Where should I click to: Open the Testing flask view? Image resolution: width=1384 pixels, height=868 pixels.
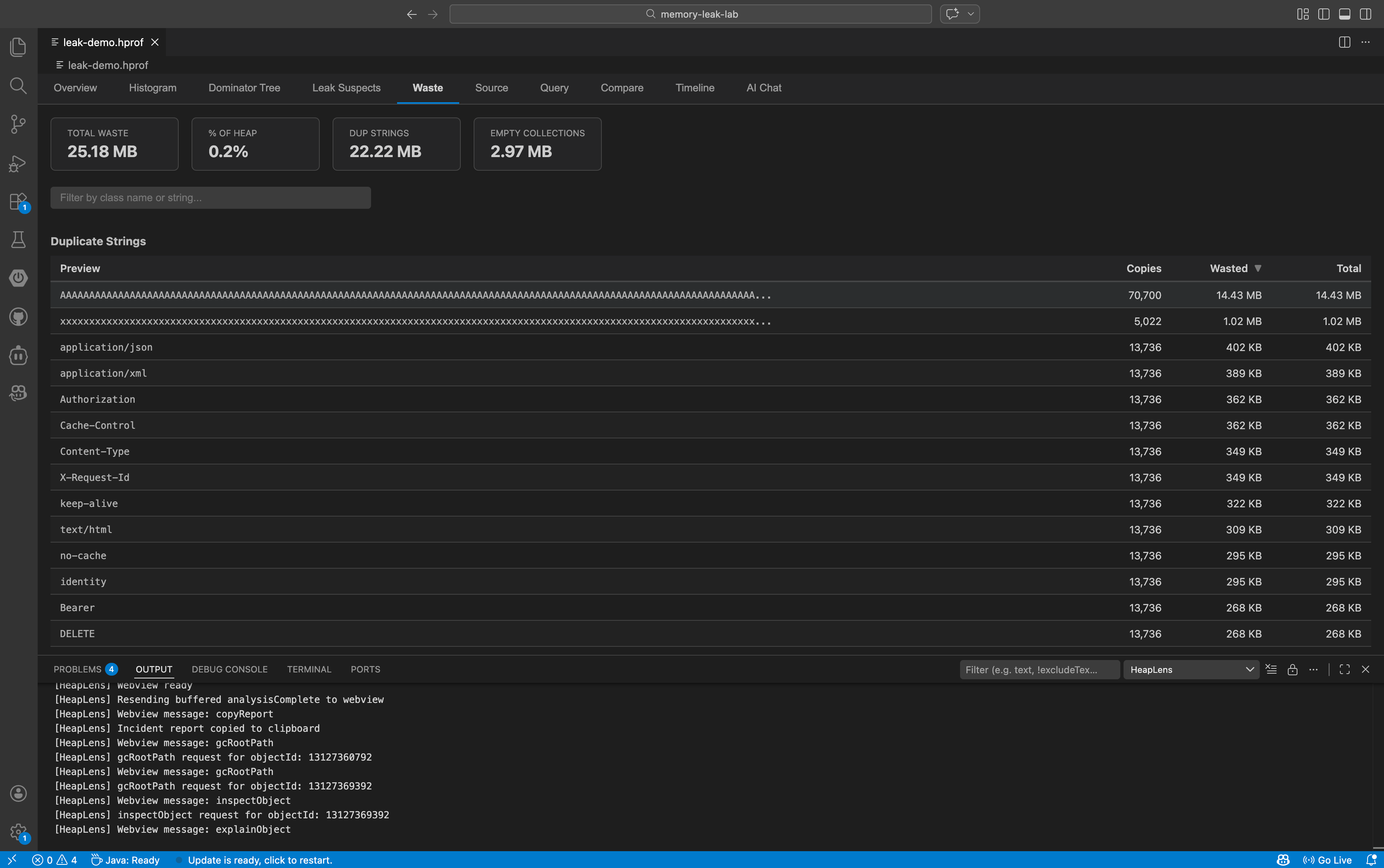coord(18,240)
